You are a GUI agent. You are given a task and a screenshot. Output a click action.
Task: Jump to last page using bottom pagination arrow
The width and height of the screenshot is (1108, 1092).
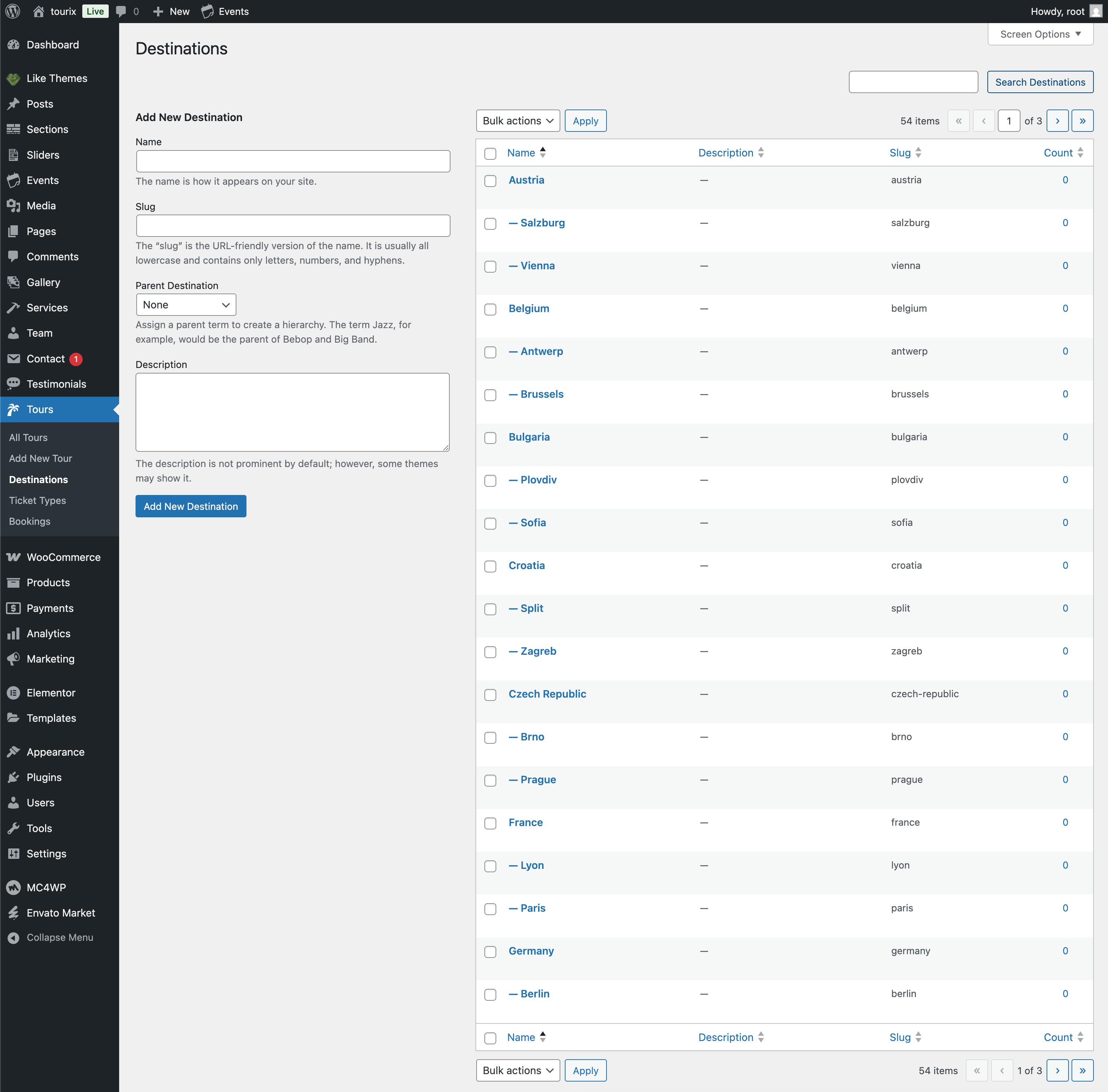(x=1082, y=1070)
